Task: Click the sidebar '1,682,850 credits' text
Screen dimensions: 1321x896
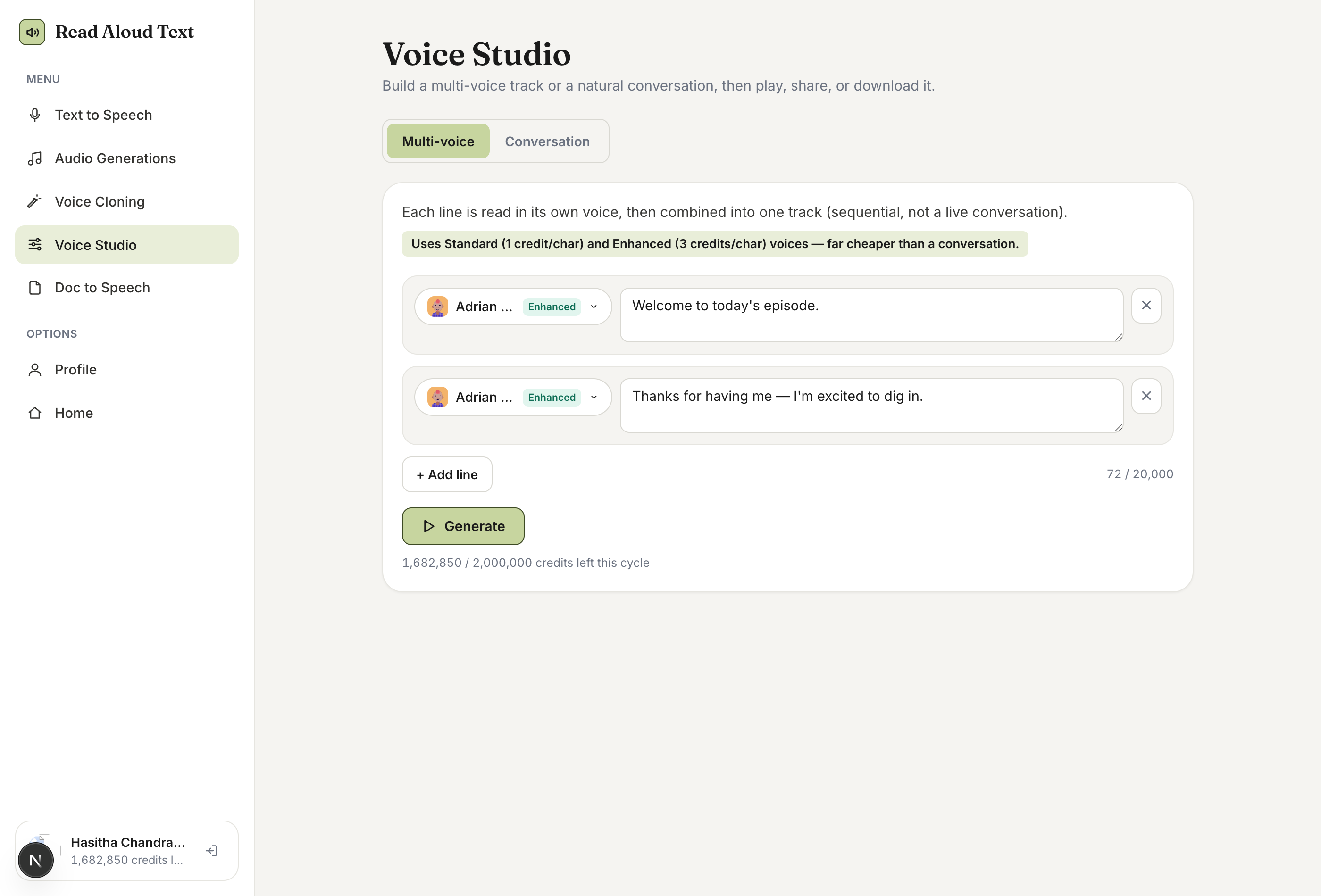Action: click(127, 860)
